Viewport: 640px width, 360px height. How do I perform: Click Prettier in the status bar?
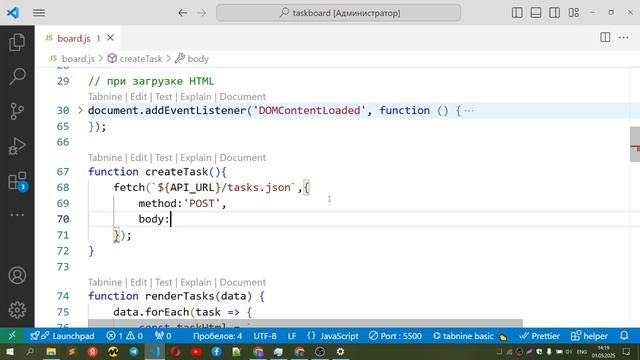point(539,336)
